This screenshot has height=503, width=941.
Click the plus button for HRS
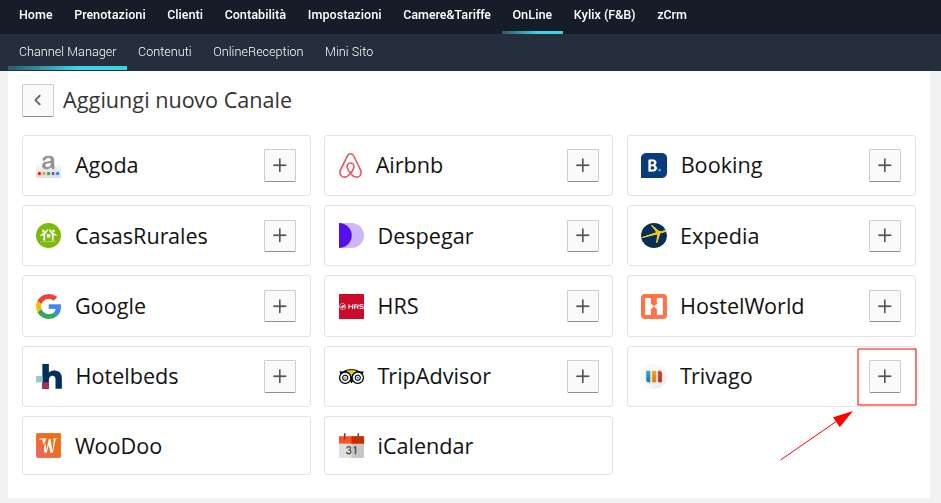tap(582, 306)
